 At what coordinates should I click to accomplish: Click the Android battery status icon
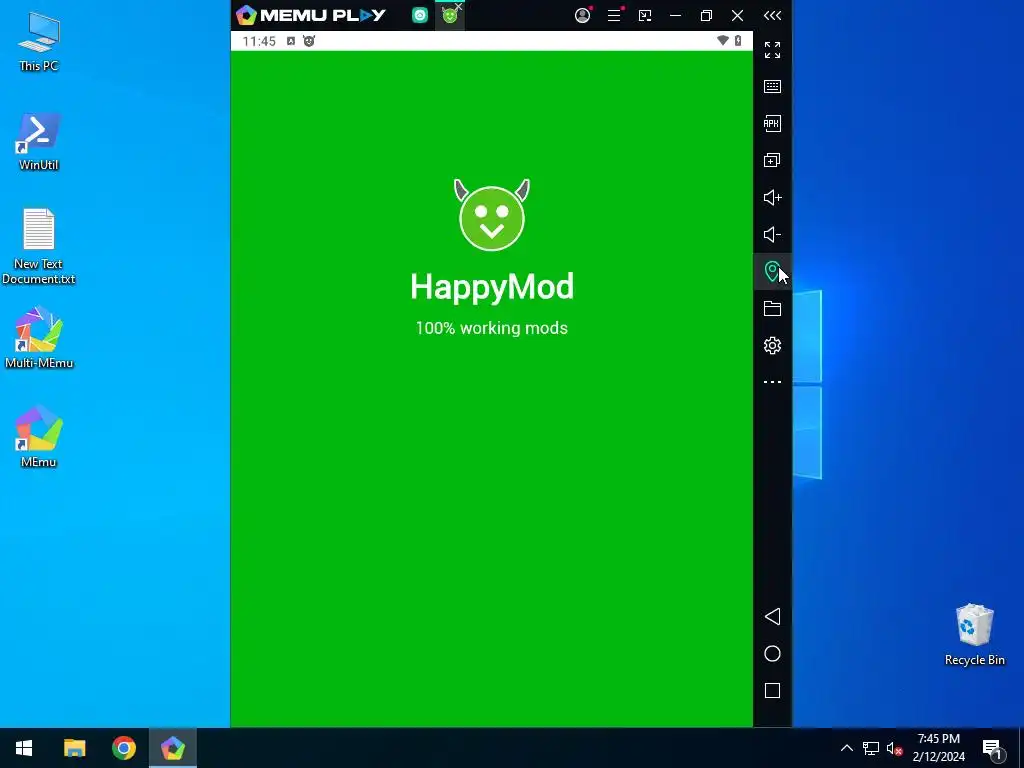coord(738,40)
